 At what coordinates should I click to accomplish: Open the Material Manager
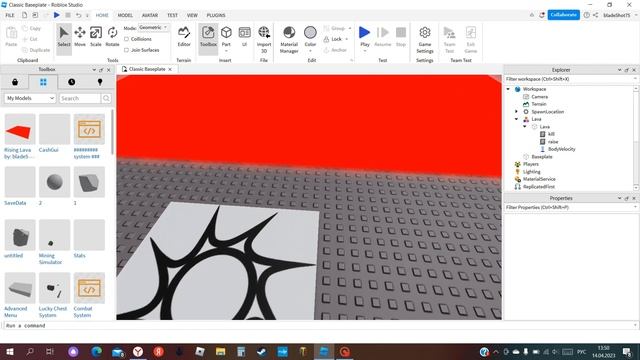pos(289,39)
